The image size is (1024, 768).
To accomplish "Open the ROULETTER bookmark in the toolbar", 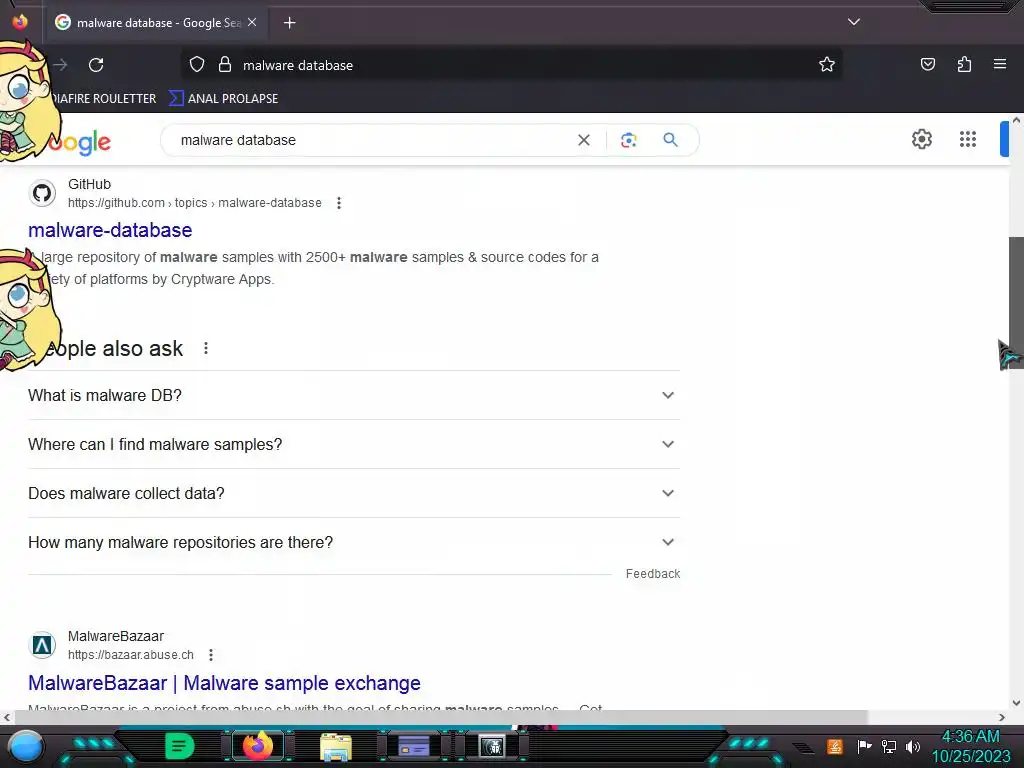I will [x=103, y=99].
